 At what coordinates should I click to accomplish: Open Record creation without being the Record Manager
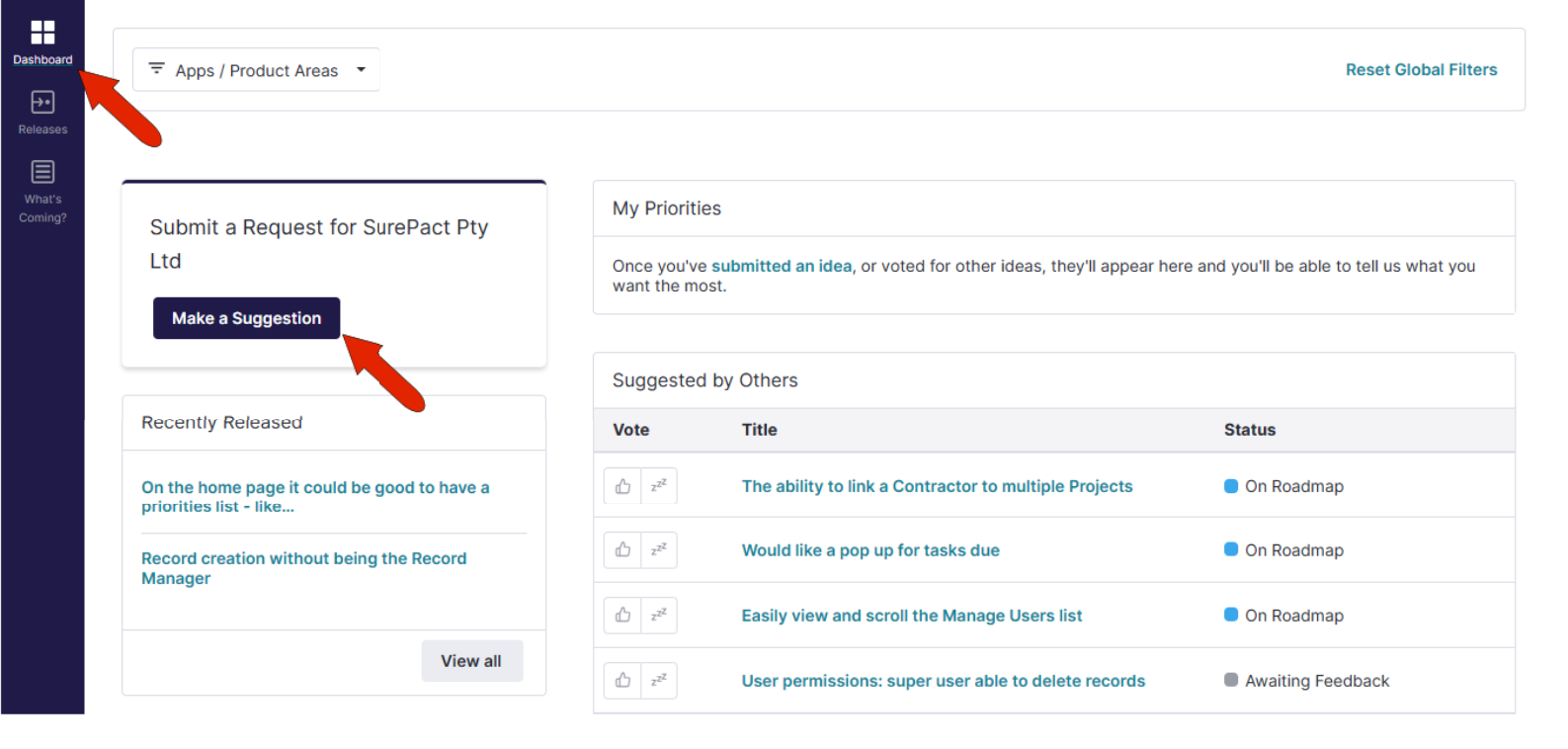[x=303, y=568]
